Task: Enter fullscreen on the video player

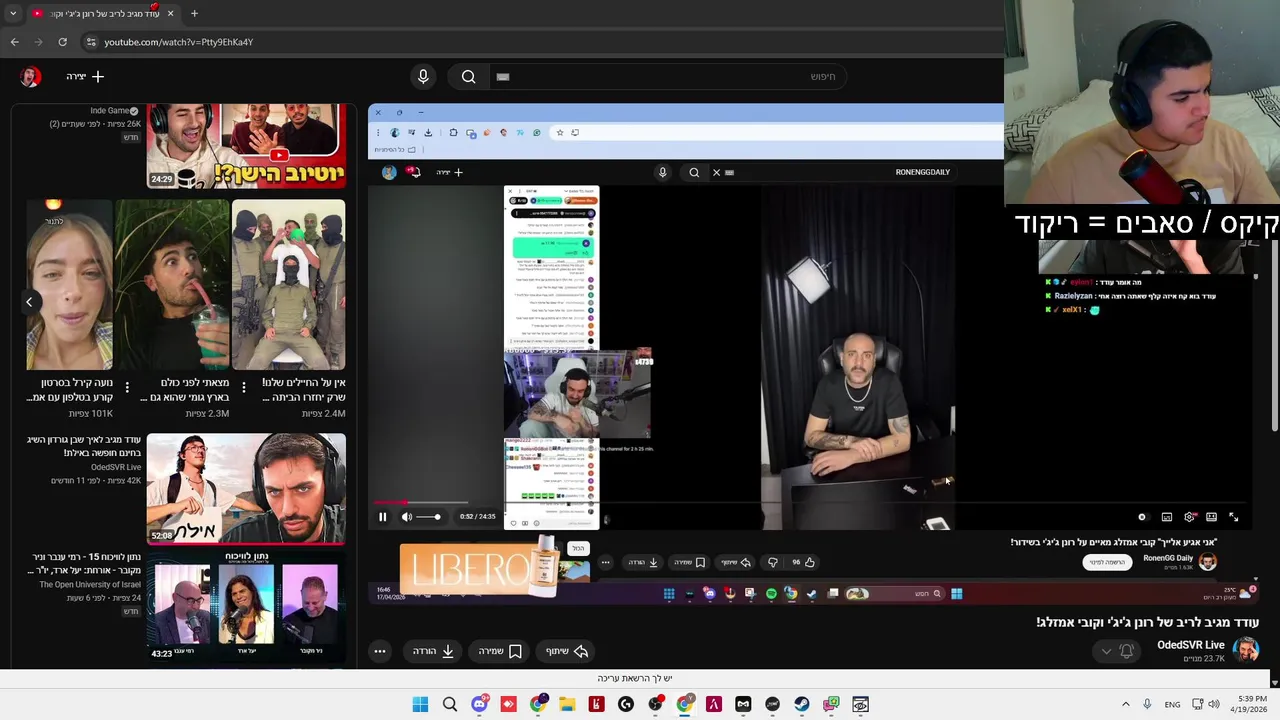Action: (x=1233, y=517)
